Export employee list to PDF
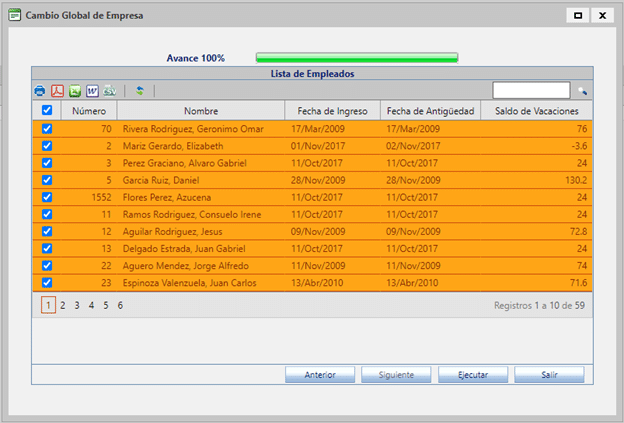The image size is (624, 423). tap(58, 91)
